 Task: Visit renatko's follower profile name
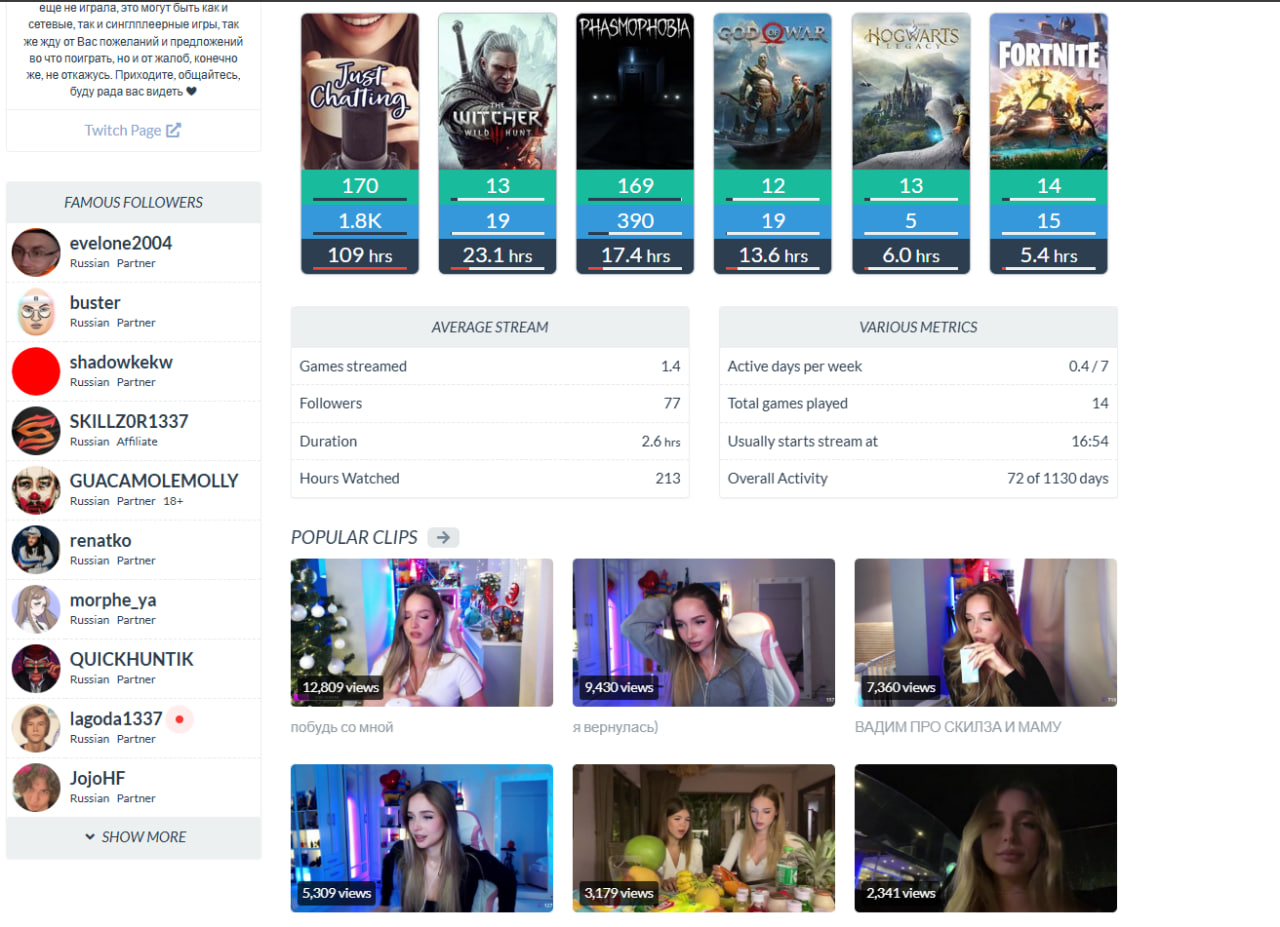coord(100,541)
